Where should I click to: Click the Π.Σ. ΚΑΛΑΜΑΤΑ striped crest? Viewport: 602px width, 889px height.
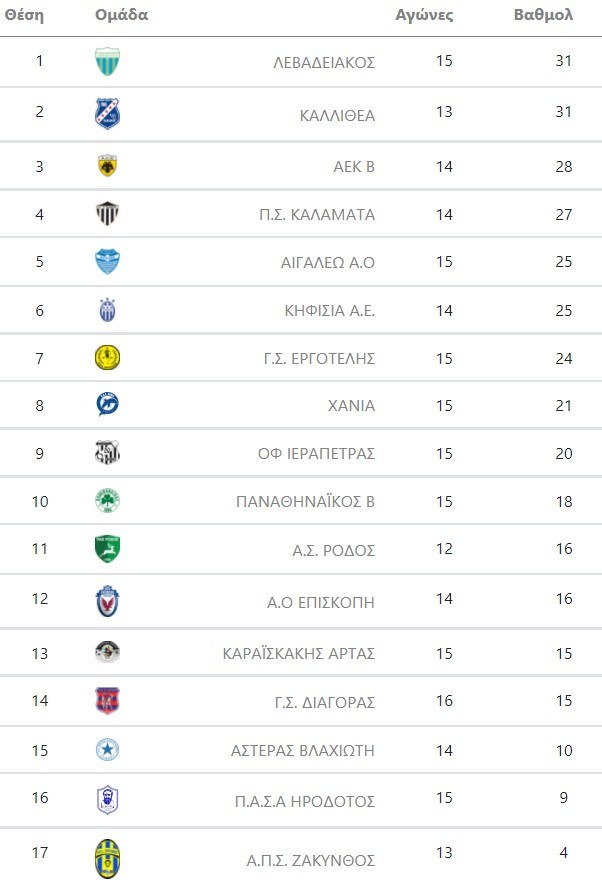point(107,214)
